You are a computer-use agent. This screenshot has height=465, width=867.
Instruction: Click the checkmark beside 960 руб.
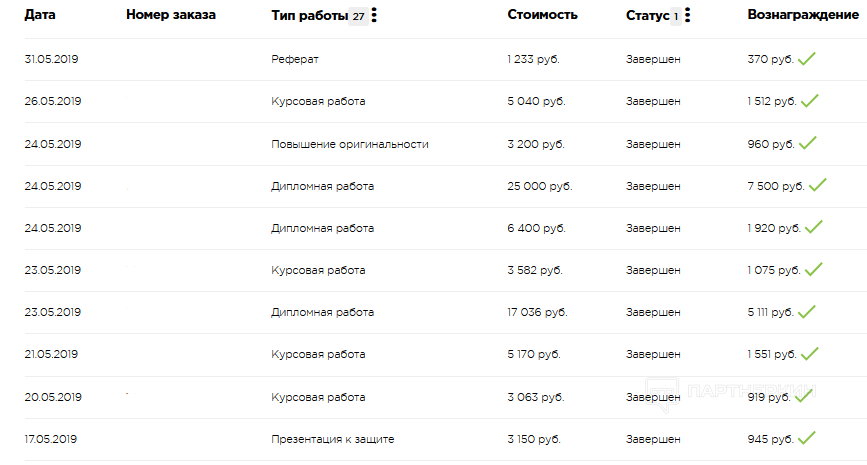pyautogui.click(x=808, y=143)
